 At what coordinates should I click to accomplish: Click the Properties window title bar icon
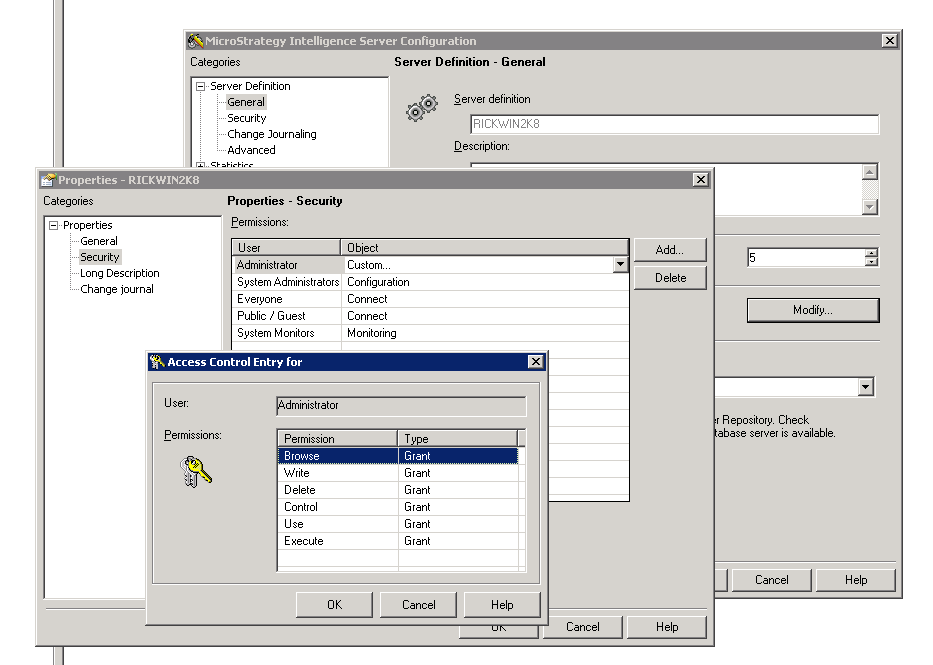[47, 179]
